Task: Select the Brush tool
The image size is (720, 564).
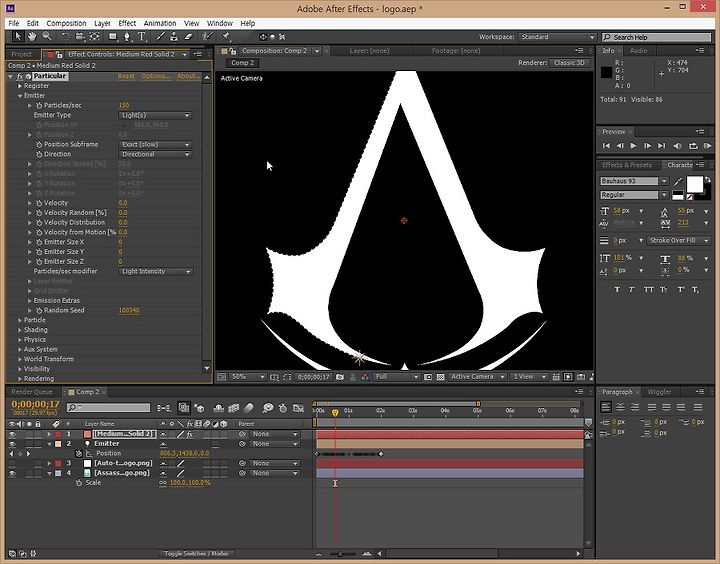Action: pos(160,36)
